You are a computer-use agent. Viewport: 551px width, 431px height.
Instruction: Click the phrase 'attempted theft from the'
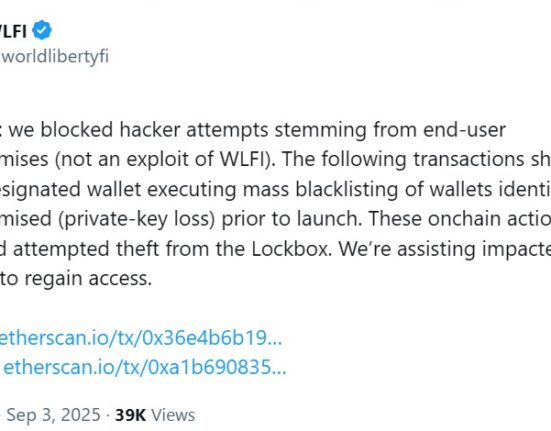tap(130, 249)
